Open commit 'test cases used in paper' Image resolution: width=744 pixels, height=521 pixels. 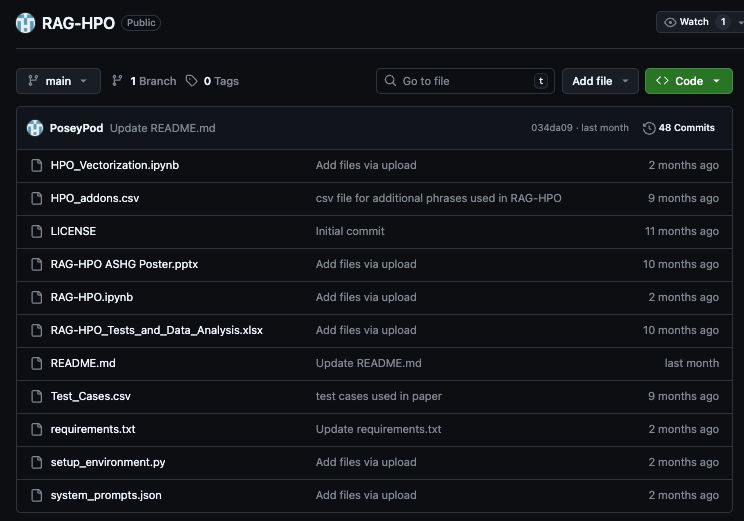tap(379, 396)
